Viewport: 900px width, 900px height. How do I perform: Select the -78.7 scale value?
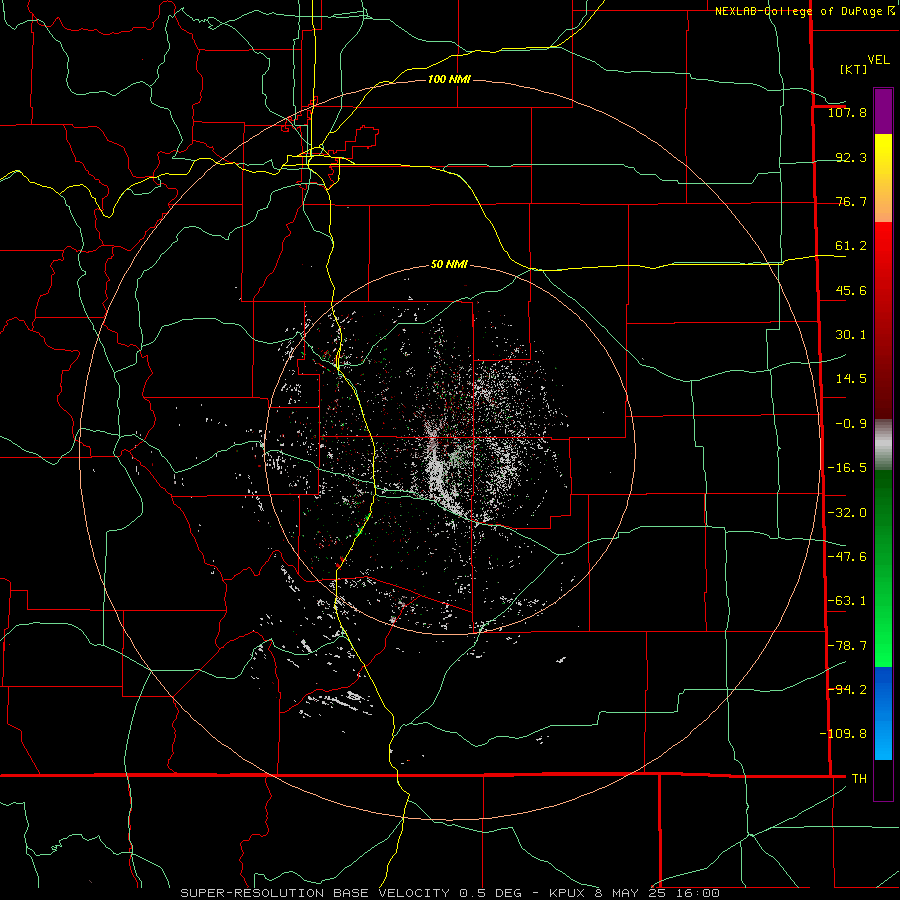point(847,646)
